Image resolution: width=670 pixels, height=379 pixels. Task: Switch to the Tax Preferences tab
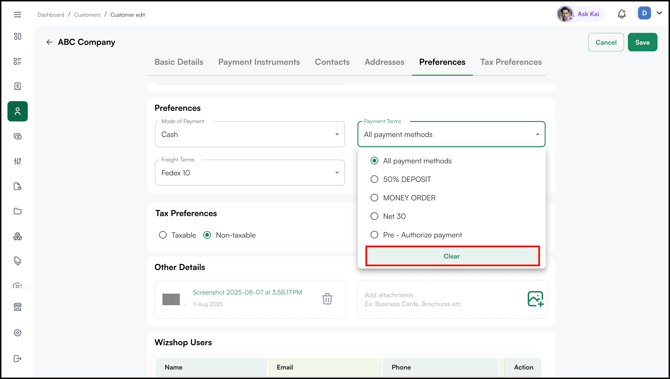click(x=511, y=62)
